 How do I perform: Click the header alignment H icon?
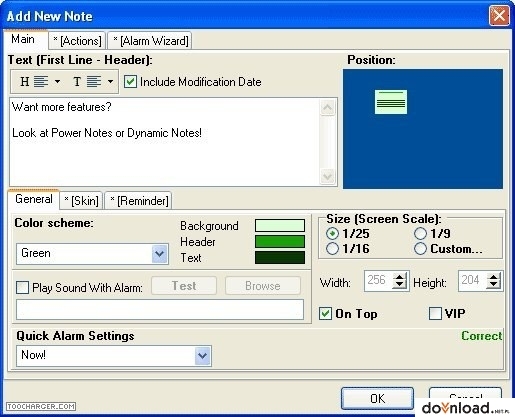coord(34,81)
